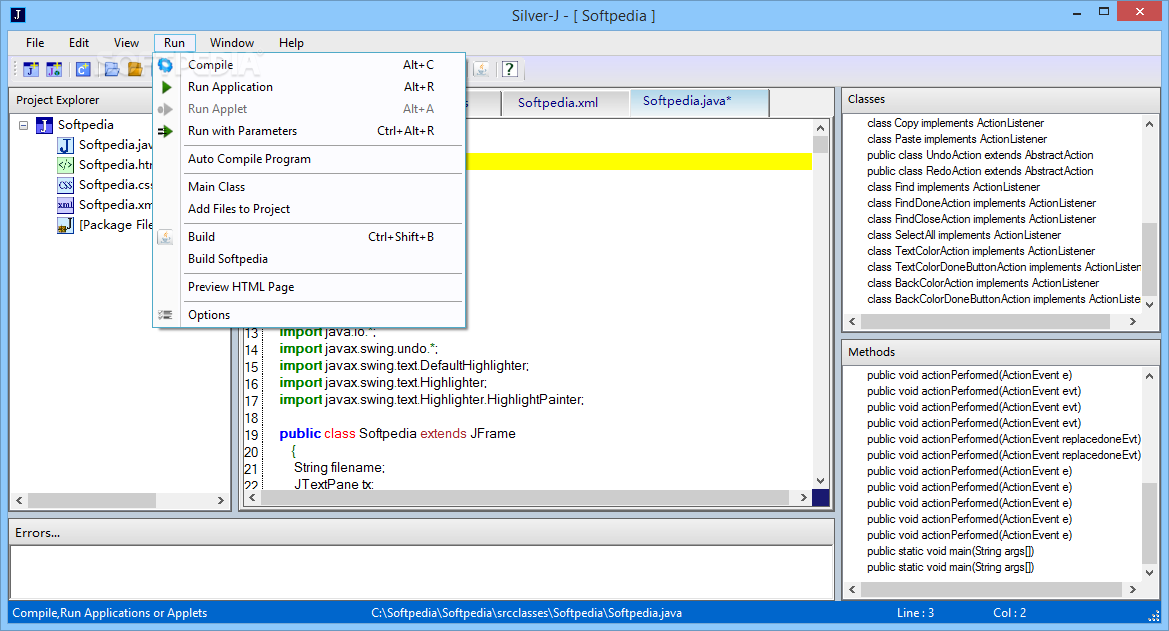Open the Window menu
Viewport: 1169px width, 631px height.
pos(232,43)
